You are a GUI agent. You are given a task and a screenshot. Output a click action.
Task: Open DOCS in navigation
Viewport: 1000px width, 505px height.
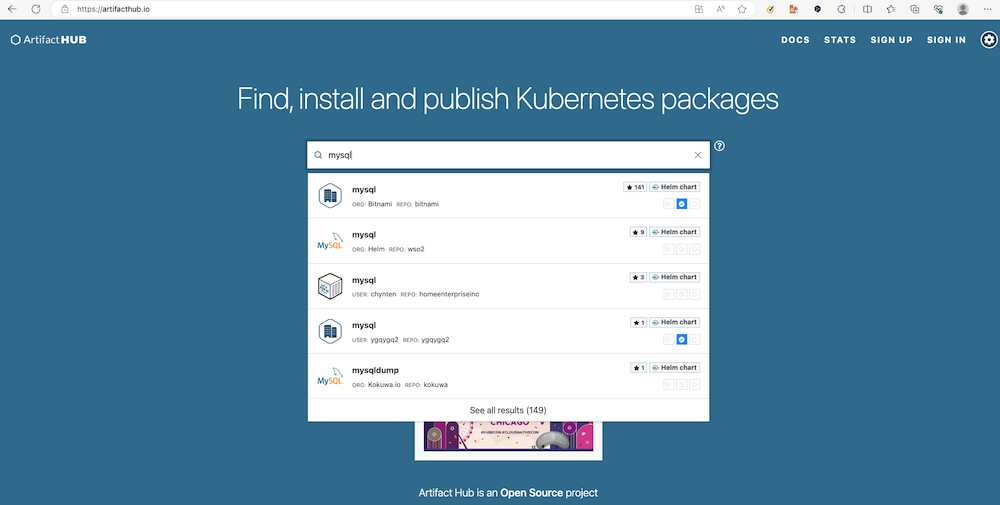pos(795,40)
